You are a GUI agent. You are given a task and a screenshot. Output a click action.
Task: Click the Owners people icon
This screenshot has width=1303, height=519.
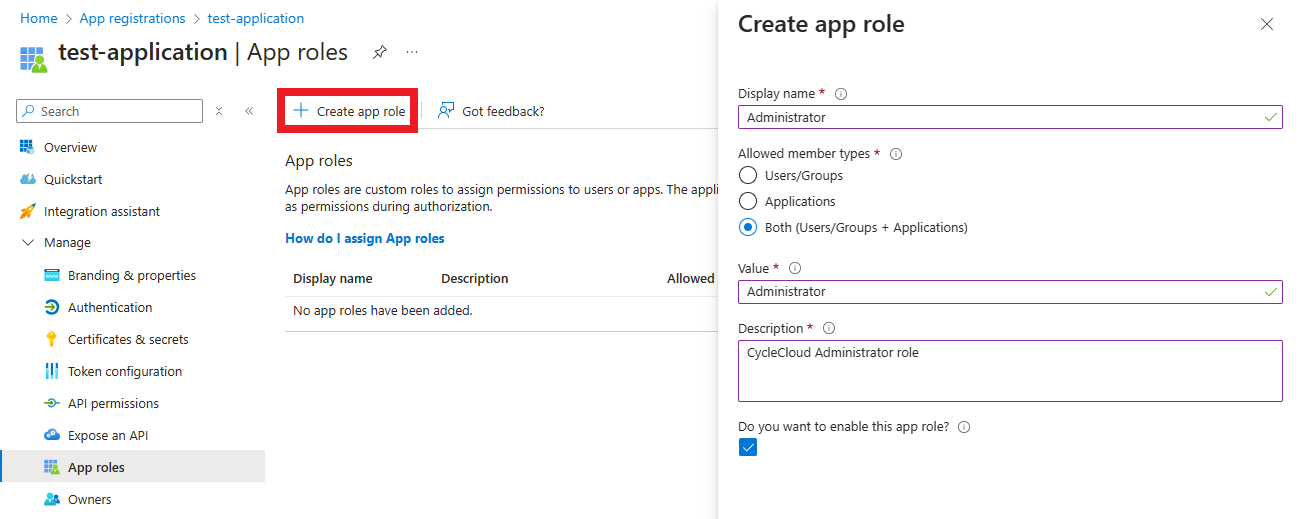point(52,499)
